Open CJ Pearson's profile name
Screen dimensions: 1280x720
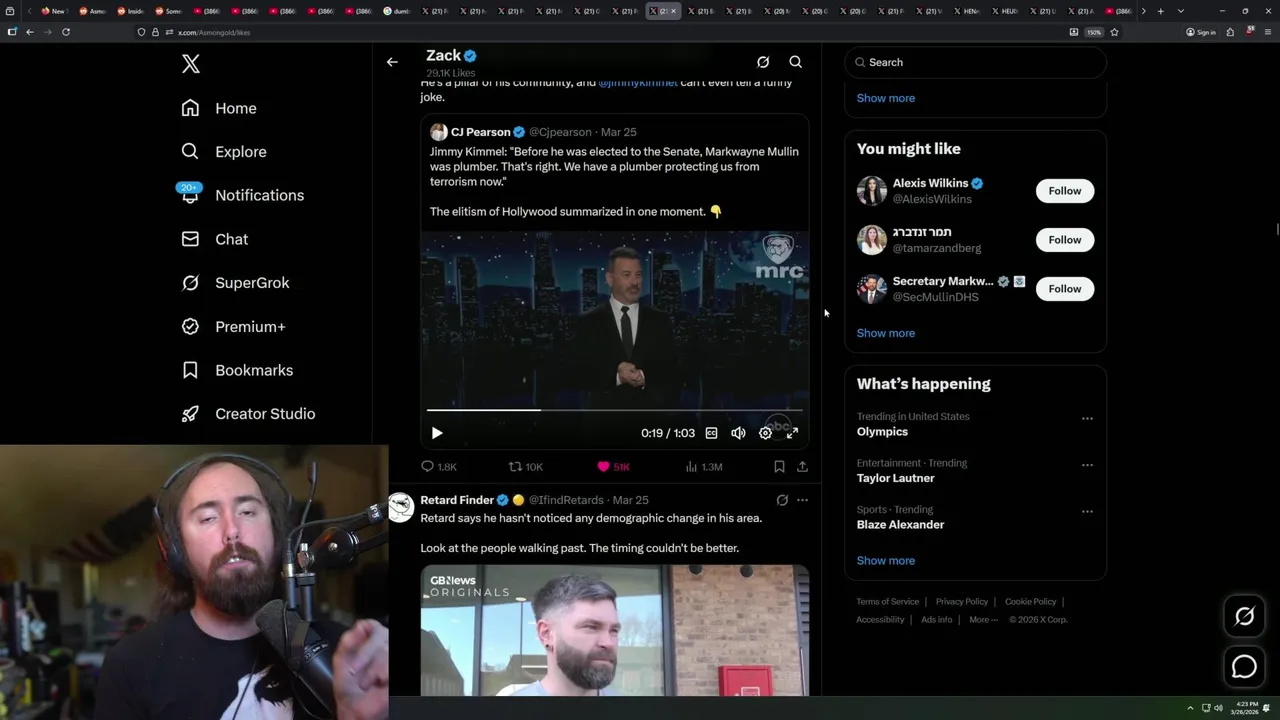tap(480, 132)
